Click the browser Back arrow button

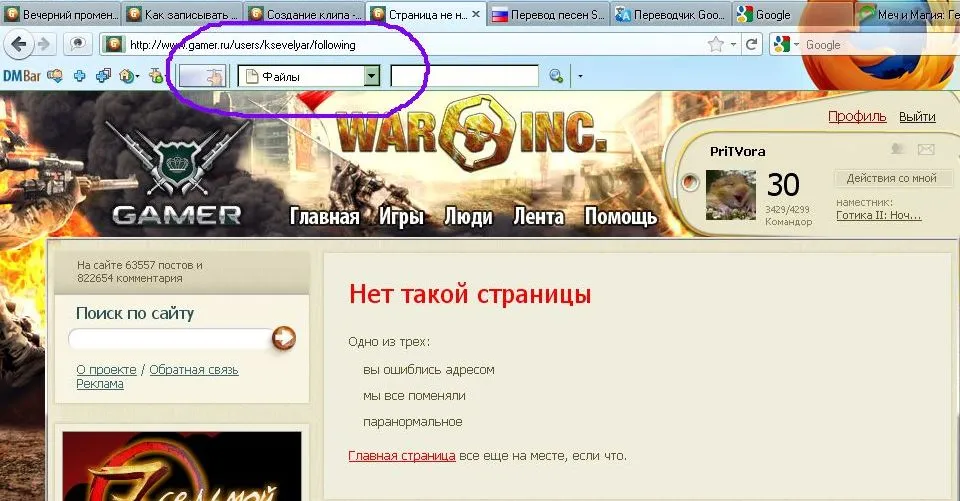click(19, 44)
